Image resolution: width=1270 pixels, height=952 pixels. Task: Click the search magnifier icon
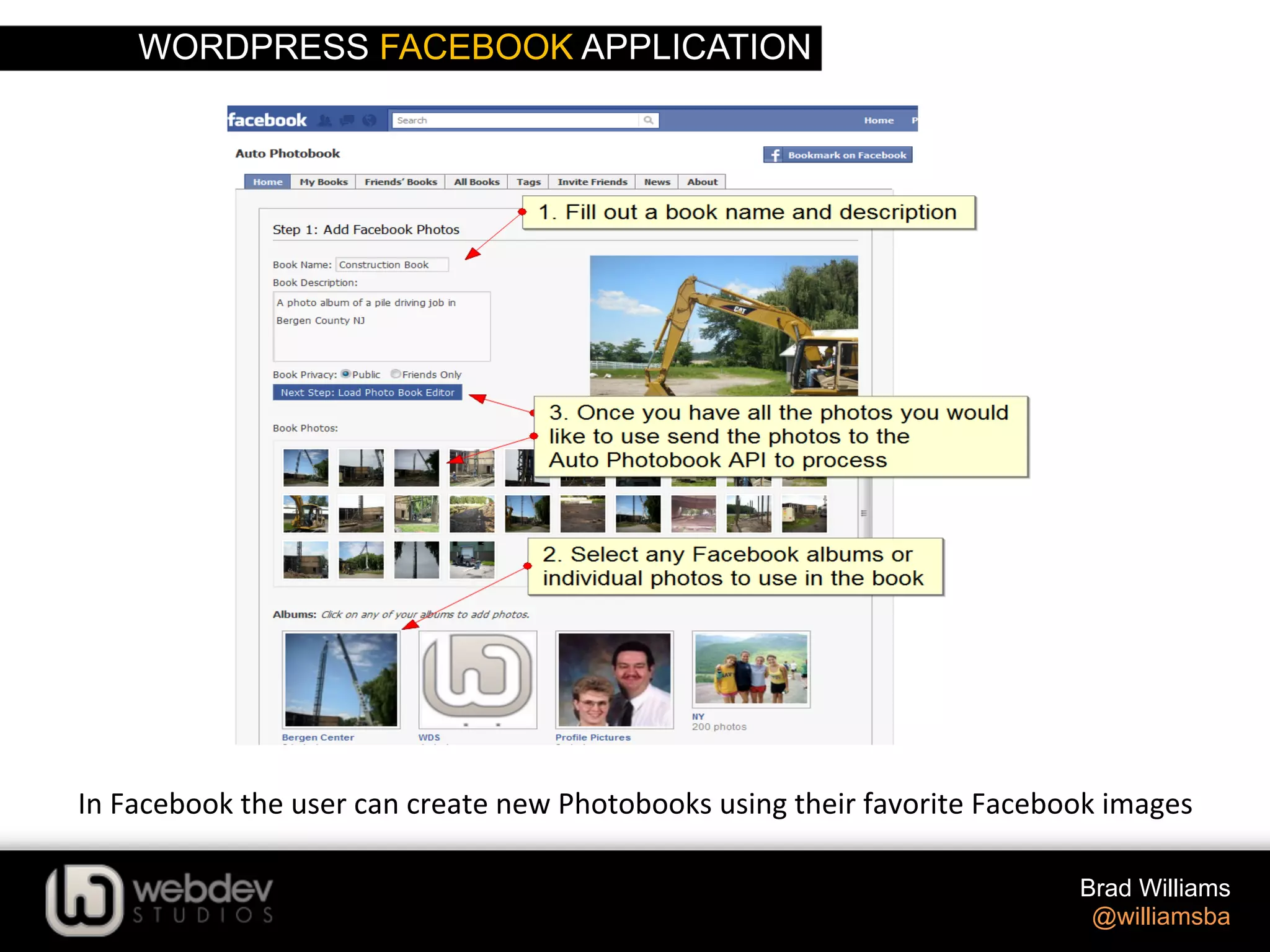coord(649,120)
